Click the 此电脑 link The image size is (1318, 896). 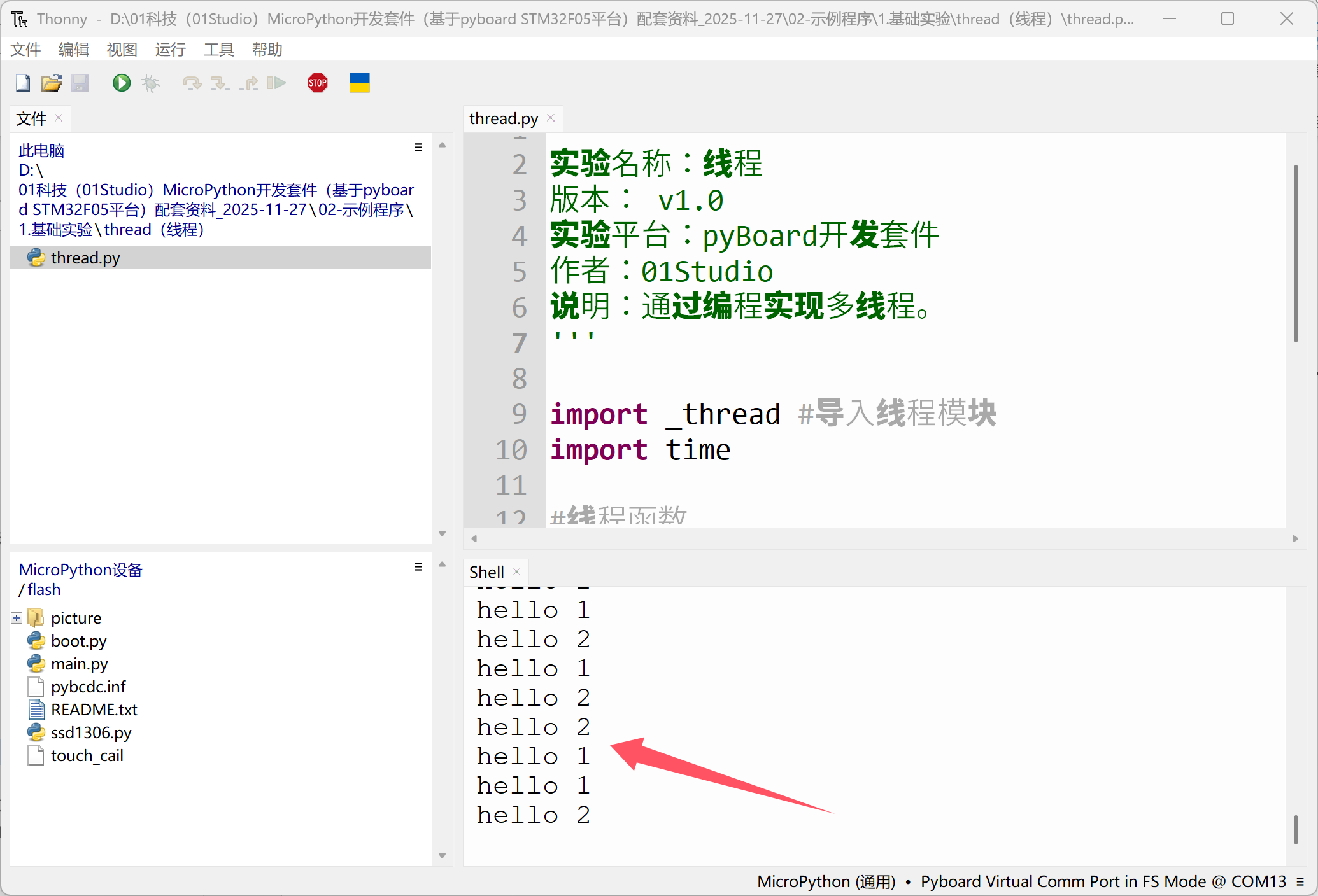pyautogui.click(x=41, y=151)
